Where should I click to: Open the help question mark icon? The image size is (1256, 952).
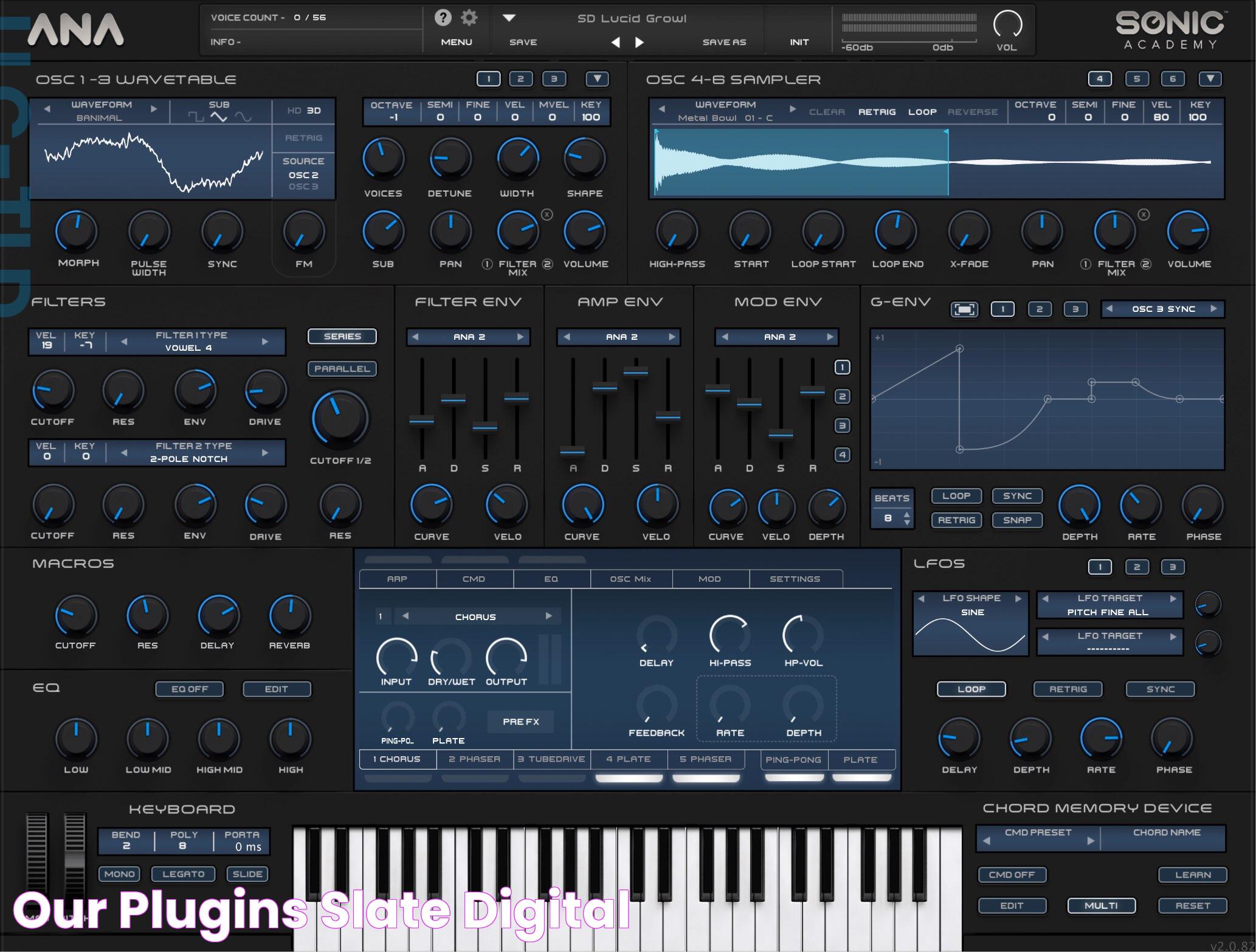tap(443, 18)
